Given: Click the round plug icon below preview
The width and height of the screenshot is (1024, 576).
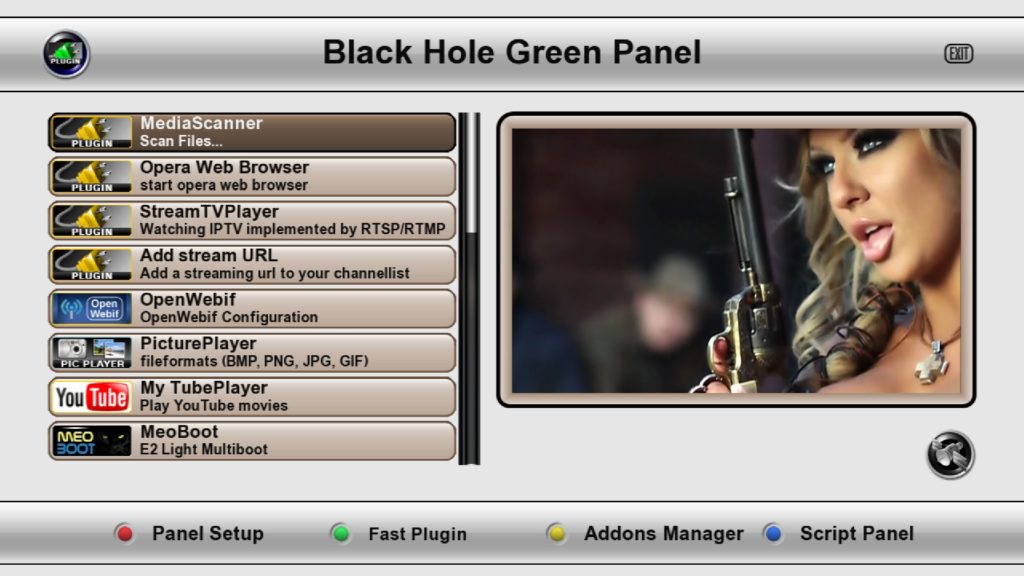Looking at the screenshot, I should point(951,455).
